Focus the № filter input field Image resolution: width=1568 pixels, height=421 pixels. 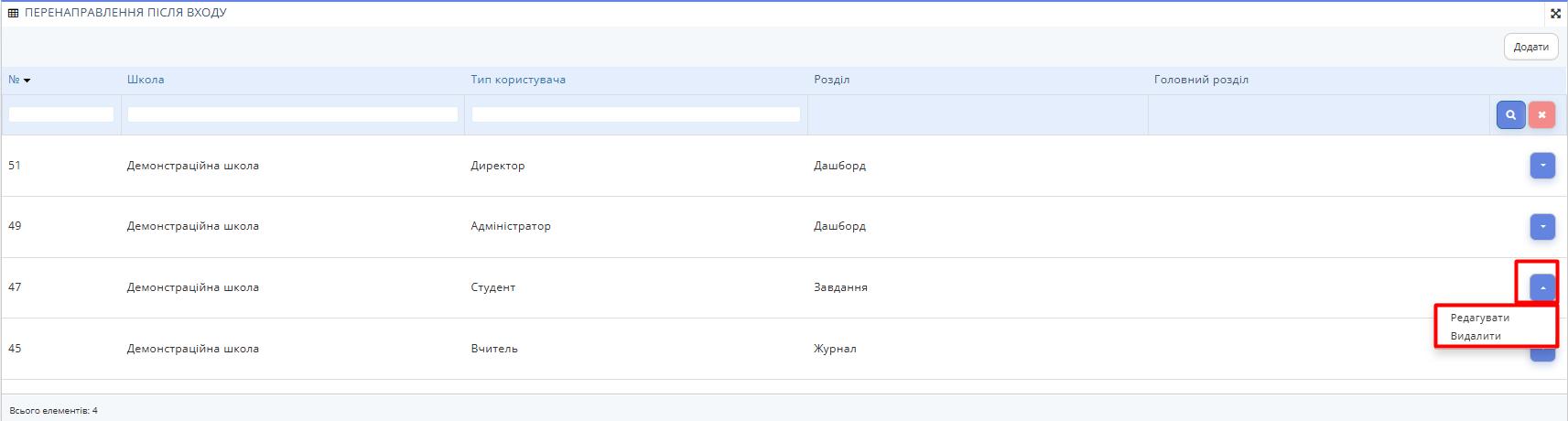coord(61,114)
